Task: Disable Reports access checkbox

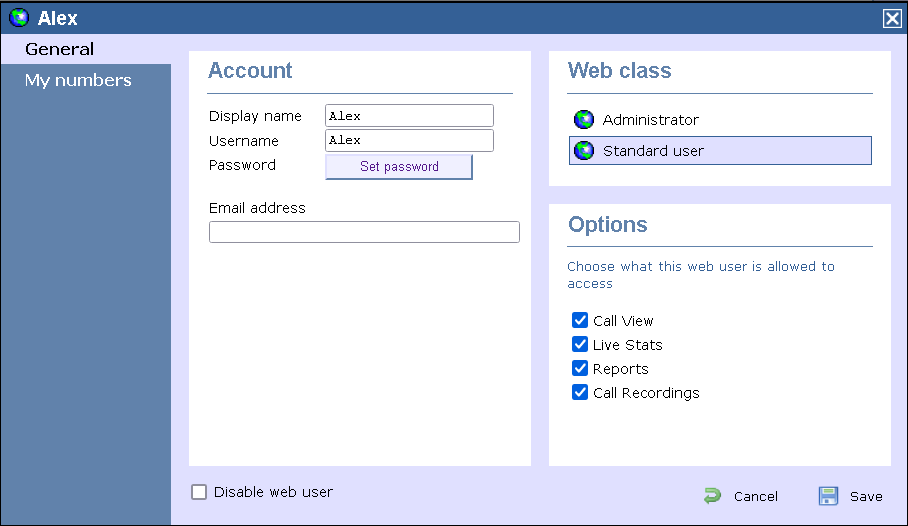Action: (580, 369)
